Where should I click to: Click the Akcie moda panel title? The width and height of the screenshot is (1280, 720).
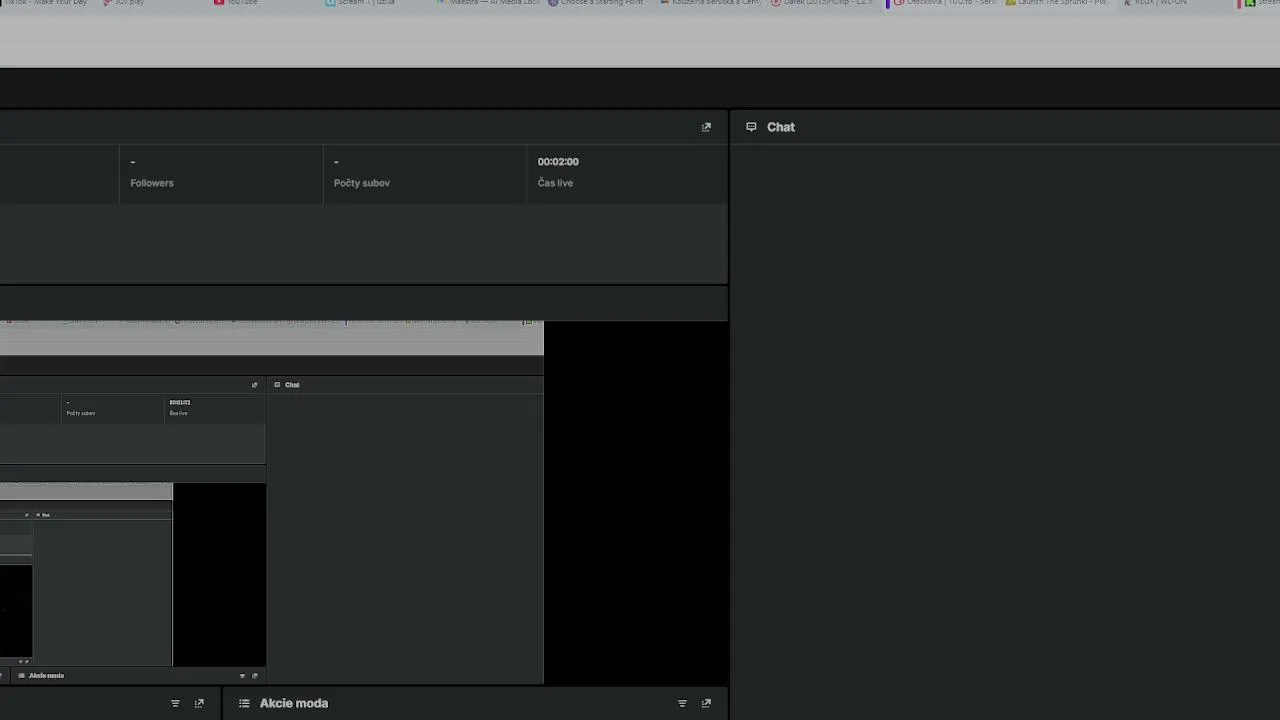[294, 703]
